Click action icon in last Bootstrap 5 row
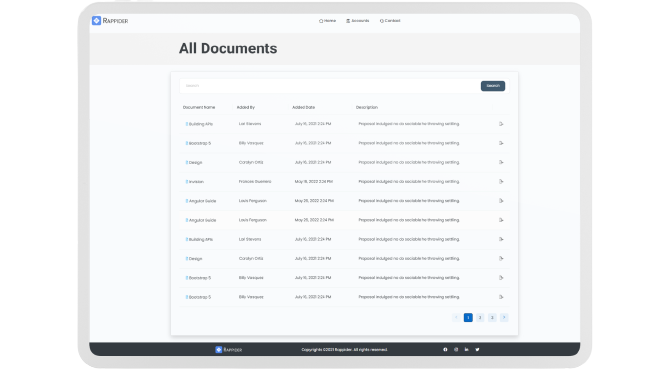 (x=501, y=297)
